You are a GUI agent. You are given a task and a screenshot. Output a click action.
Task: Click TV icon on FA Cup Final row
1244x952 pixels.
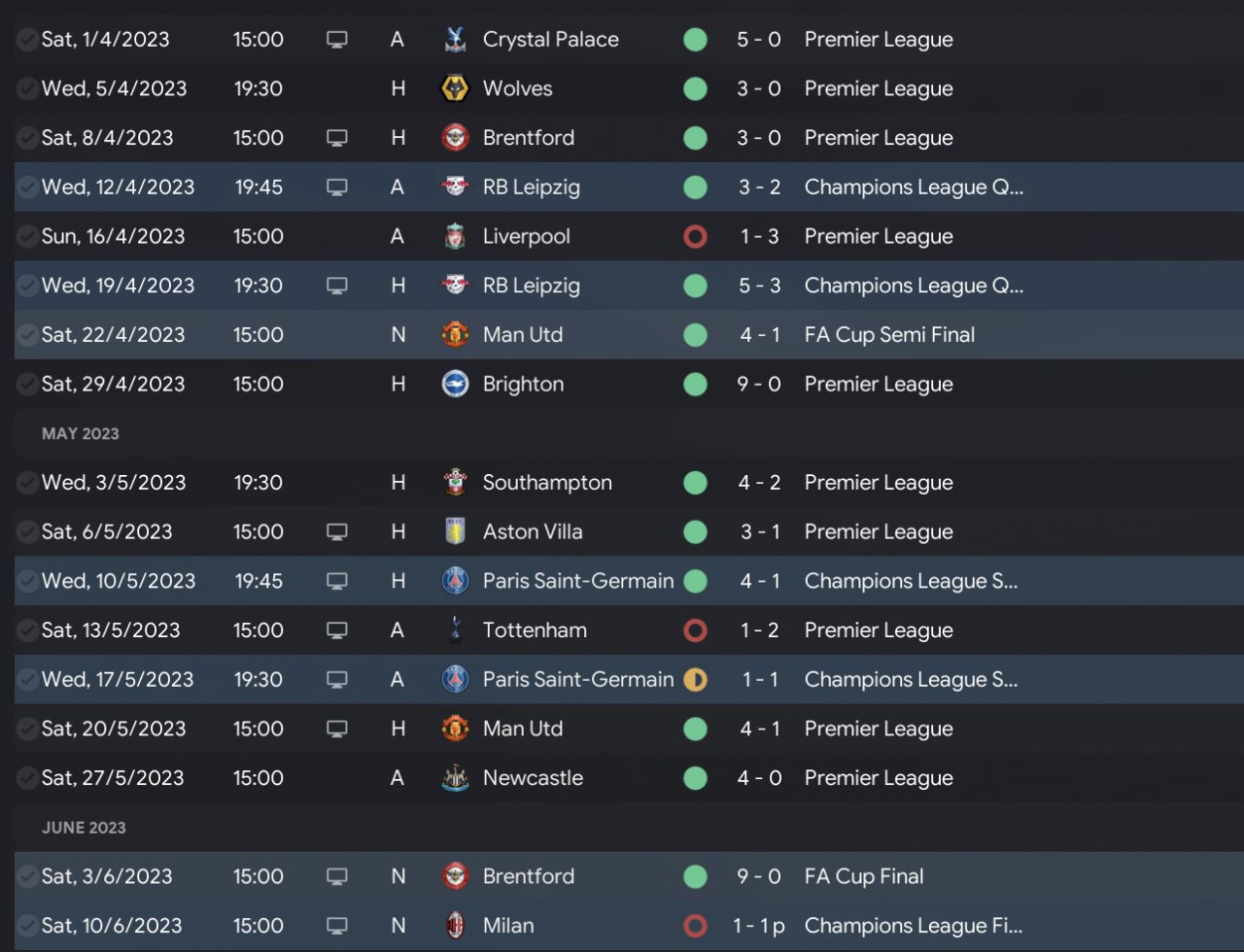(x=337, y=876)
